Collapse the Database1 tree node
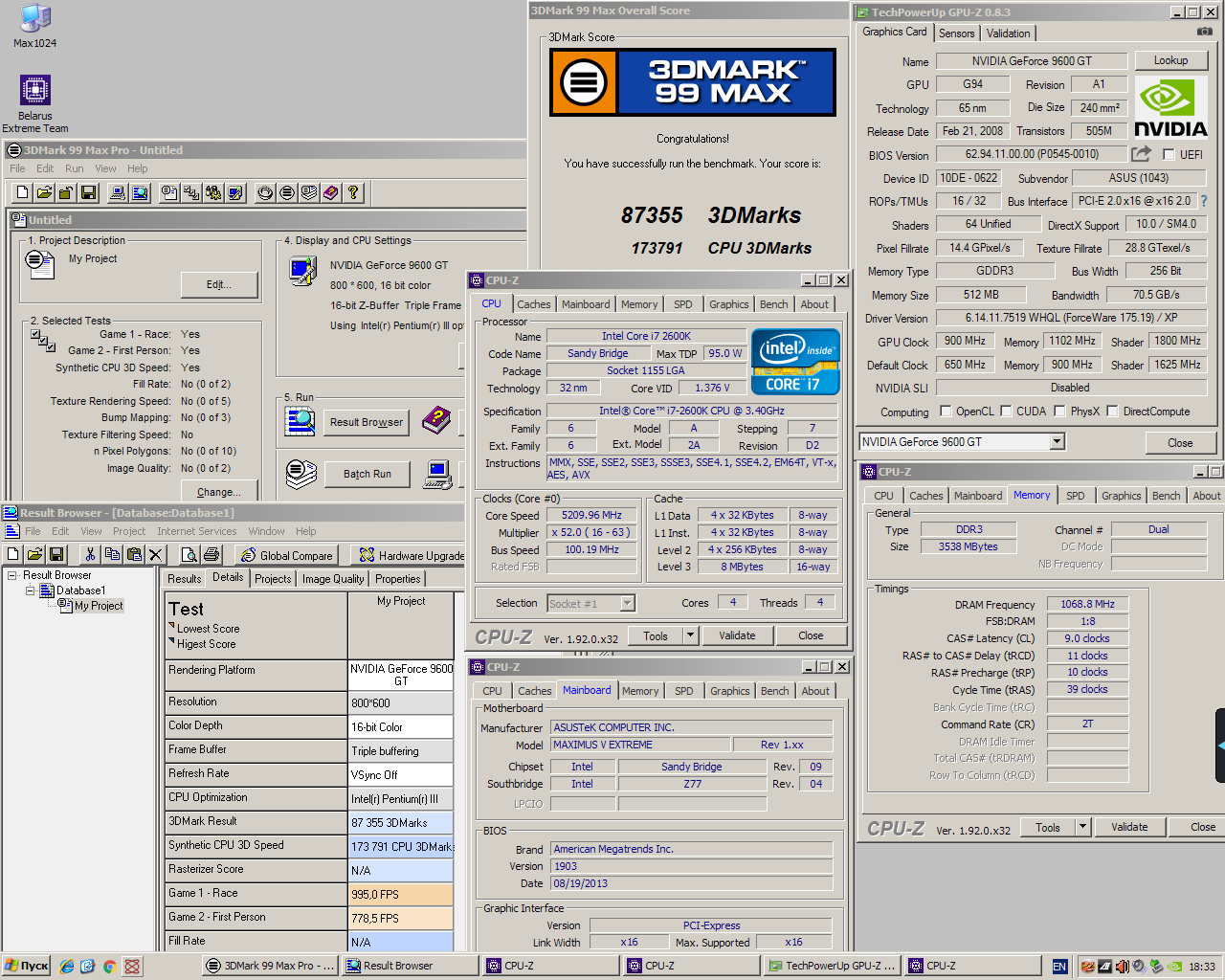The height and width of the screenshot is (980, 1225). pos(30,590)
